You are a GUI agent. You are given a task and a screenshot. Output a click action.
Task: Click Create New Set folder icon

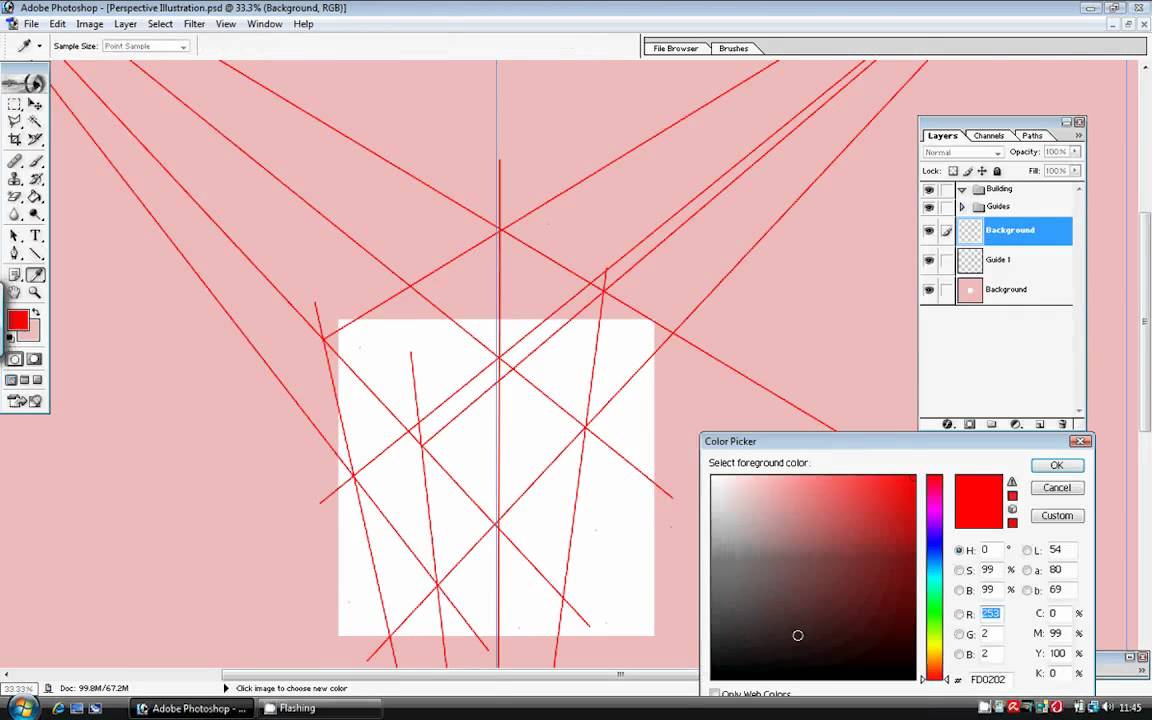click(x=992, y=425)
